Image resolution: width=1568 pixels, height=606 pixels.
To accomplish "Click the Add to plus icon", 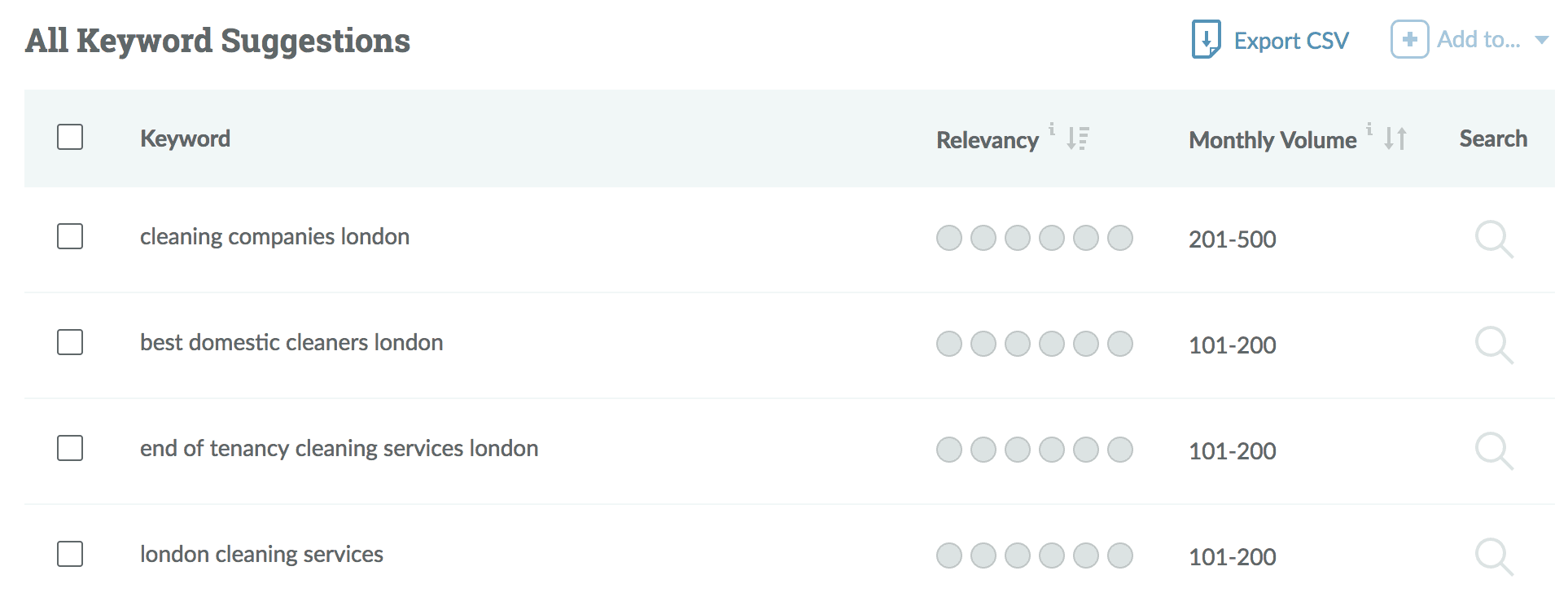I will pos(1409,39).
